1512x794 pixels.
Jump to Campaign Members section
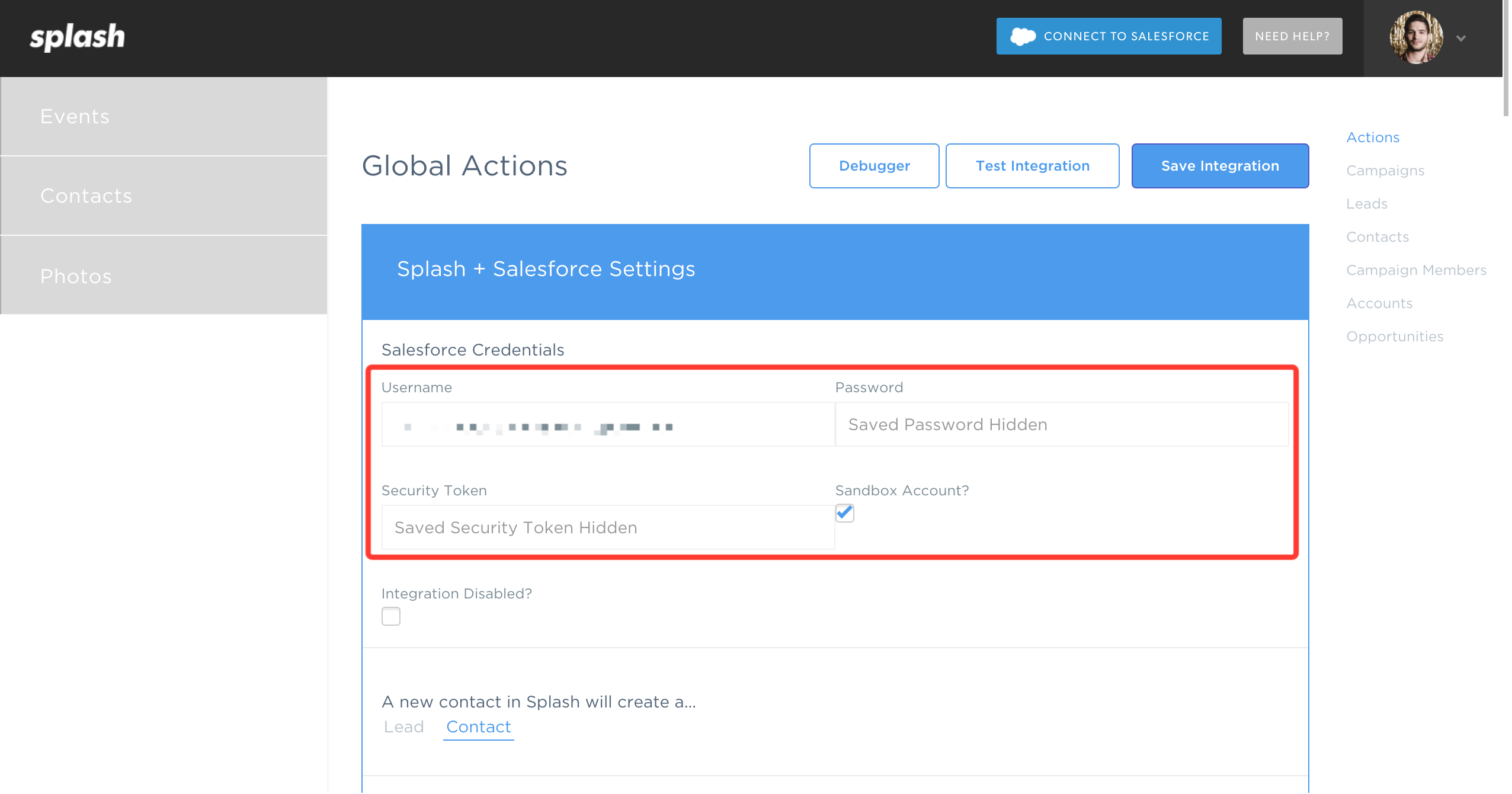coord(1416,270)
